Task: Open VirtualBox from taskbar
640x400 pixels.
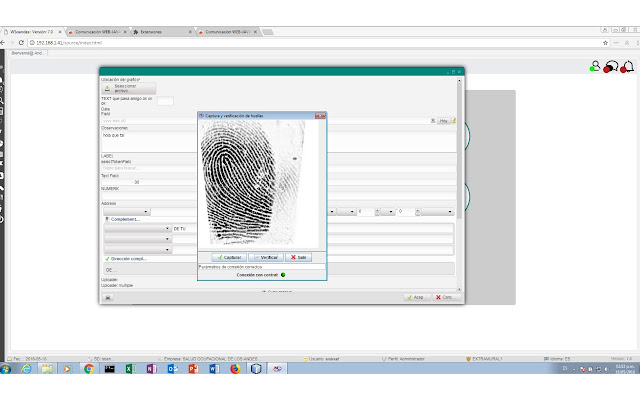Action: click(256, 369)
